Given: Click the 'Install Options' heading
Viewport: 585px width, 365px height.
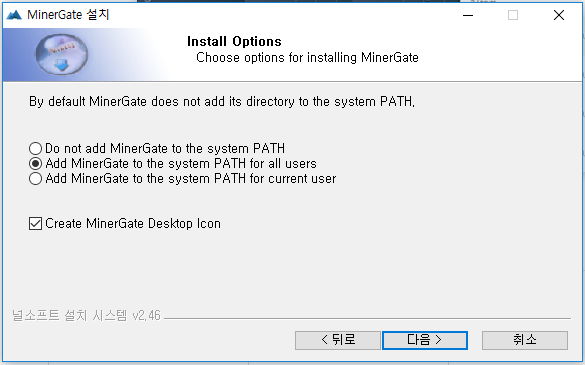Looking at the screenshot, I should coord(234,41).
